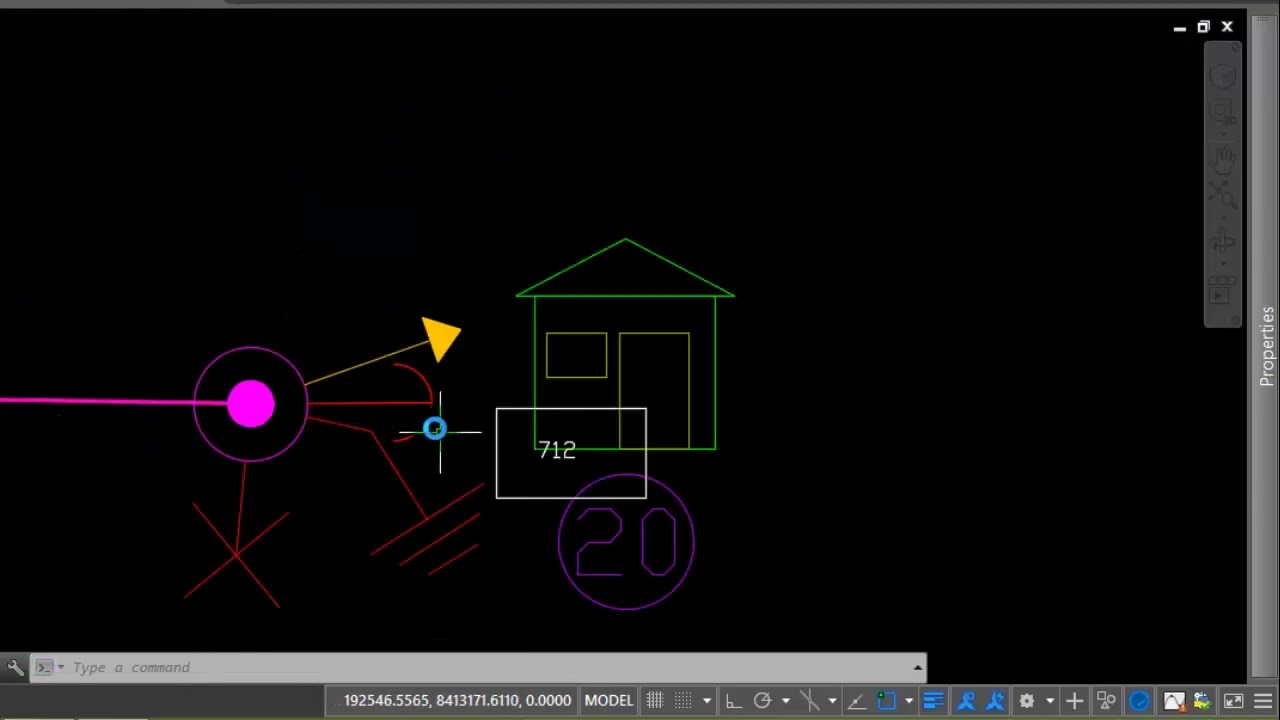Select the Pan hand tool
Image resolution: width=1280 pixels, height=720 pixels.
1222,158
